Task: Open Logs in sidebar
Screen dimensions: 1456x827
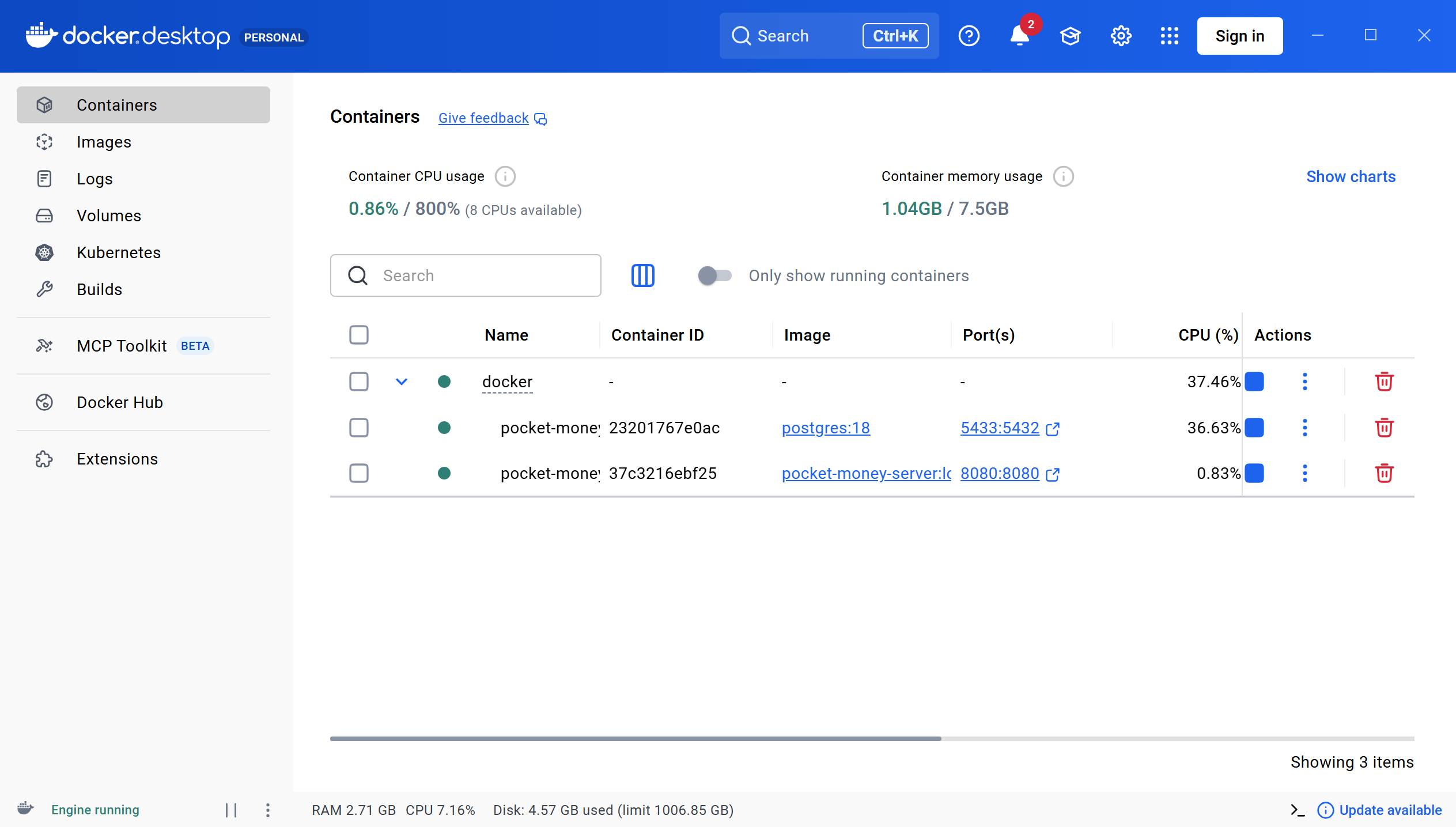Action: click(143, 179)
